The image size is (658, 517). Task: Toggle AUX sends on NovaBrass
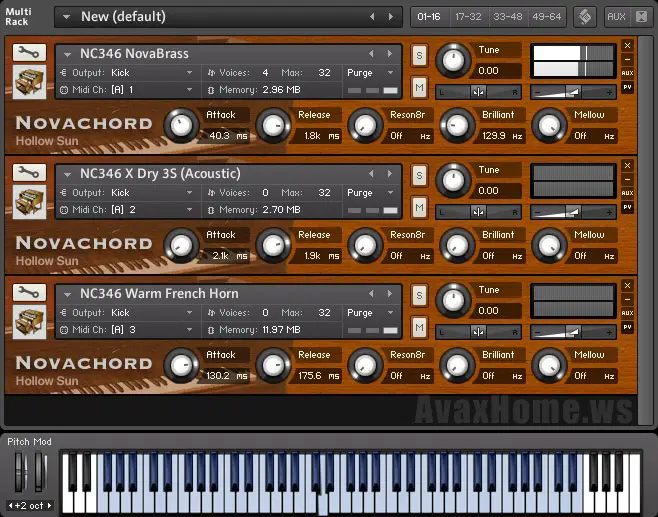[x=627, y=73]
